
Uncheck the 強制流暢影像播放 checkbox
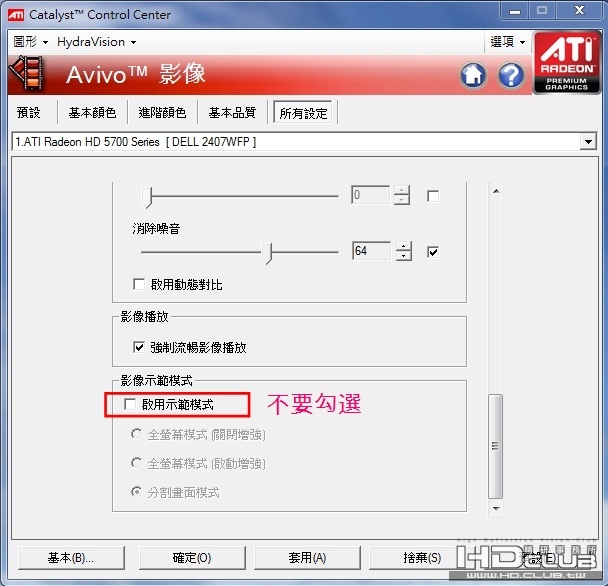click(x=139, y=347)
